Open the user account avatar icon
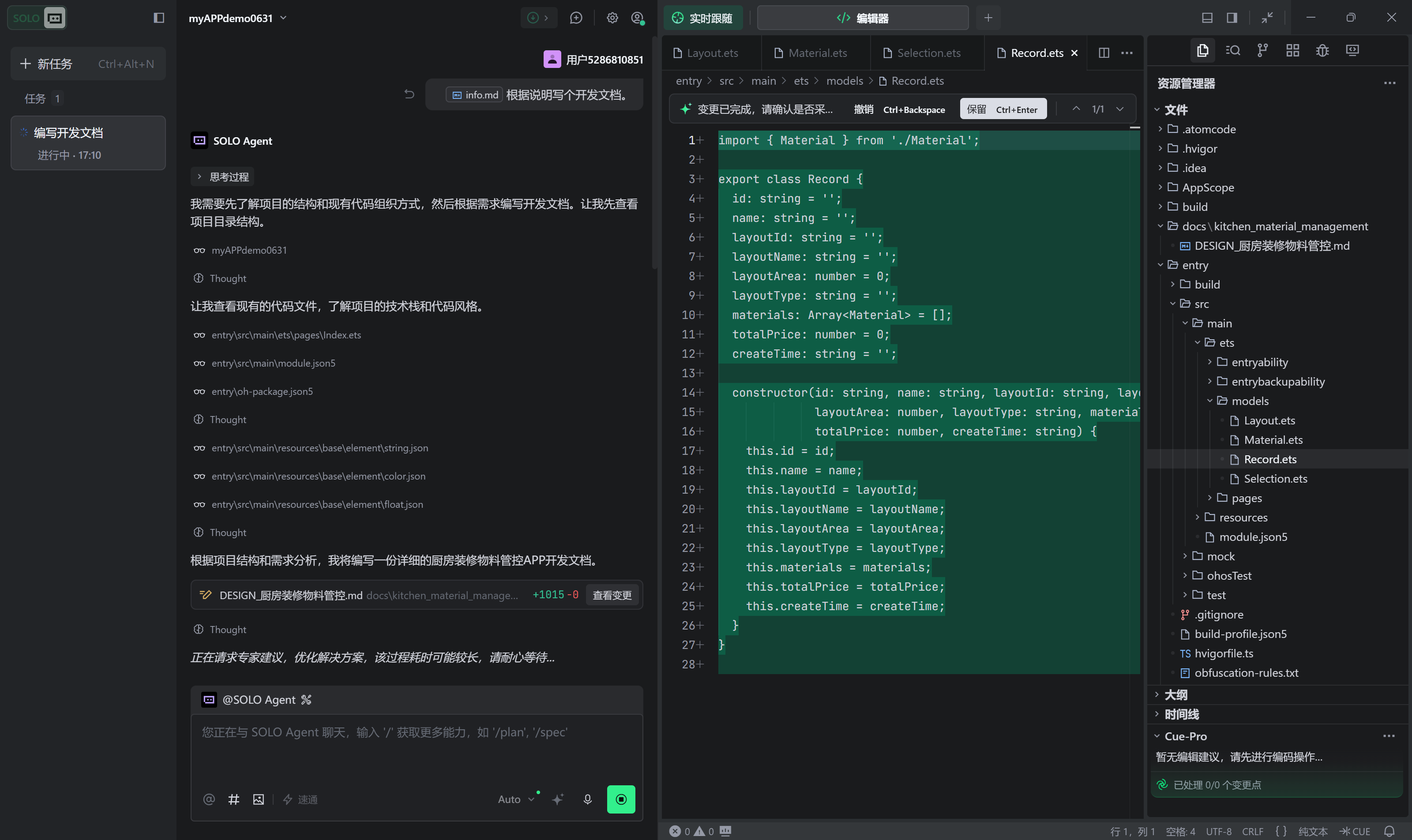Screen dimensions: 1412x840 click(x=638, y=18)
